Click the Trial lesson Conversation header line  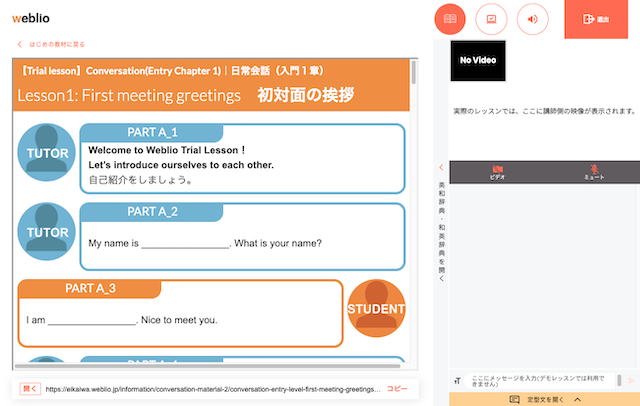pos(171,71)
